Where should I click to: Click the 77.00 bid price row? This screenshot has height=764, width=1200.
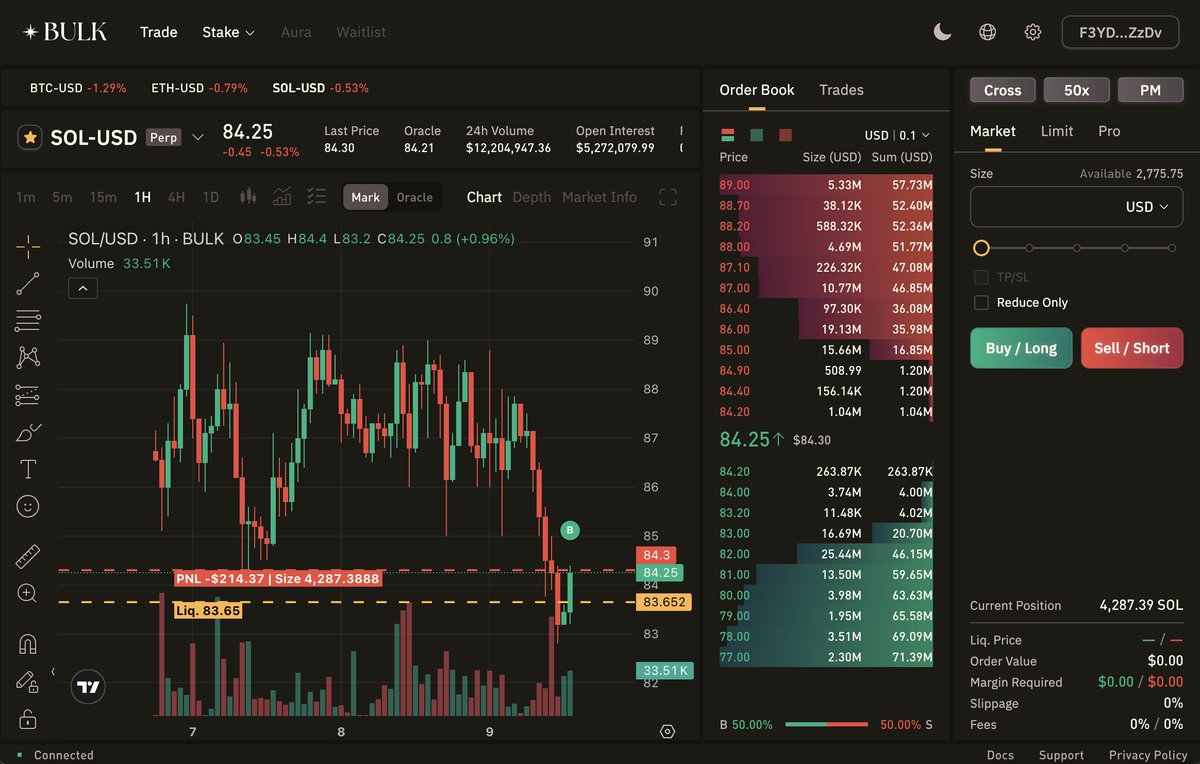tap(826, 657)
